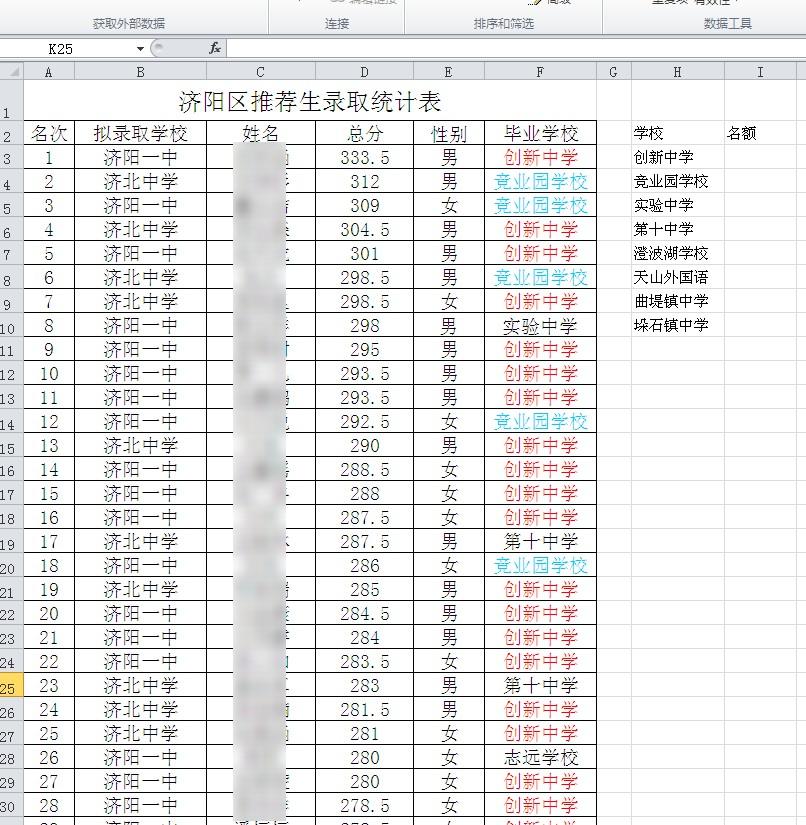Image resolution: width=806 pixels, height=825 pixels.
Task: Select the score cell 301
Action: (x=364, y=254)
